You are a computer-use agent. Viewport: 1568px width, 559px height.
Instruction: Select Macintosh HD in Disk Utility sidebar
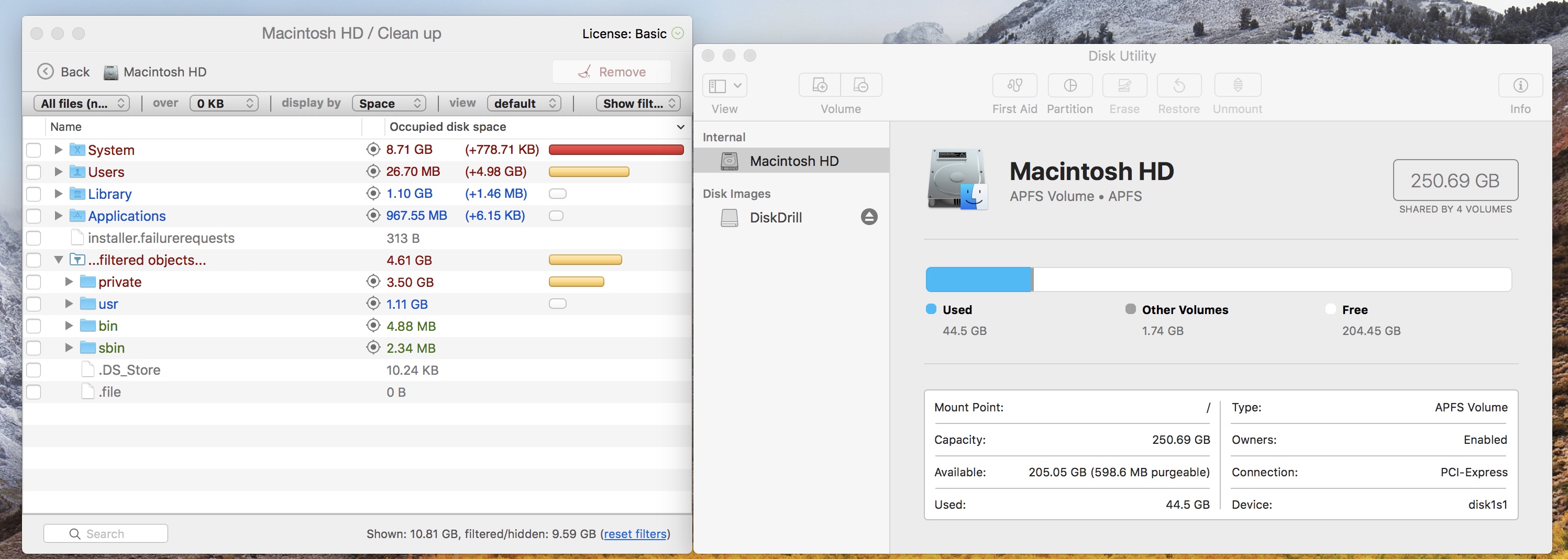pos(791,161)
